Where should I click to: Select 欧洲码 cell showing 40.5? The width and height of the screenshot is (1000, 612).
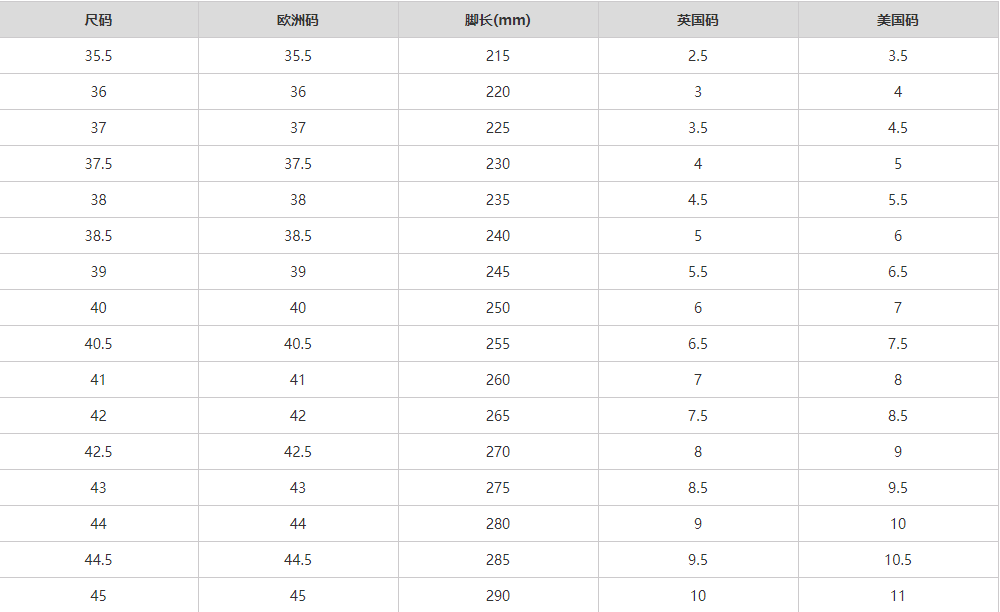click(298, 344)
